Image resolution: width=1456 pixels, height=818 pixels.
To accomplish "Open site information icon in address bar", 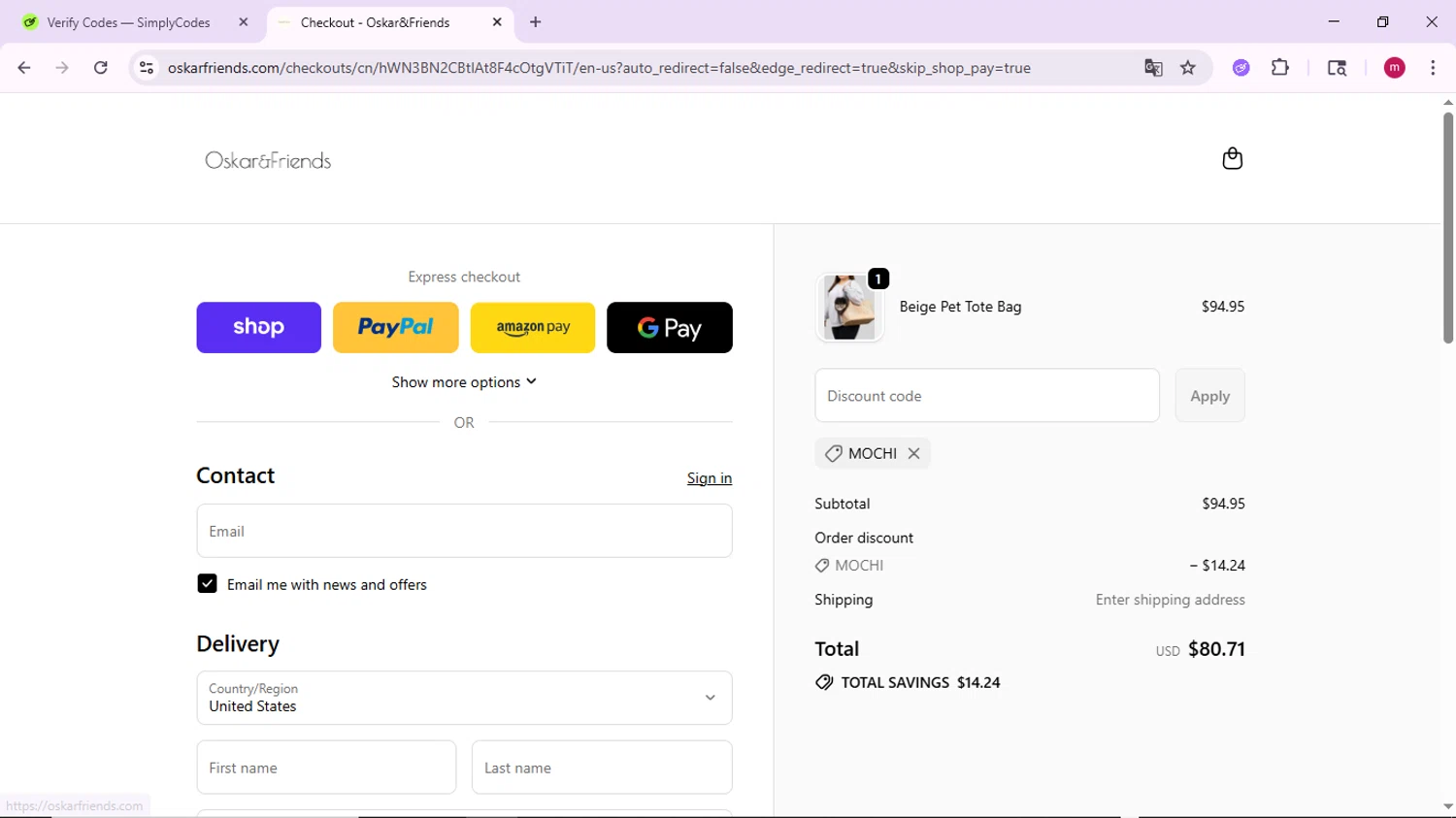I will (147, 68).
